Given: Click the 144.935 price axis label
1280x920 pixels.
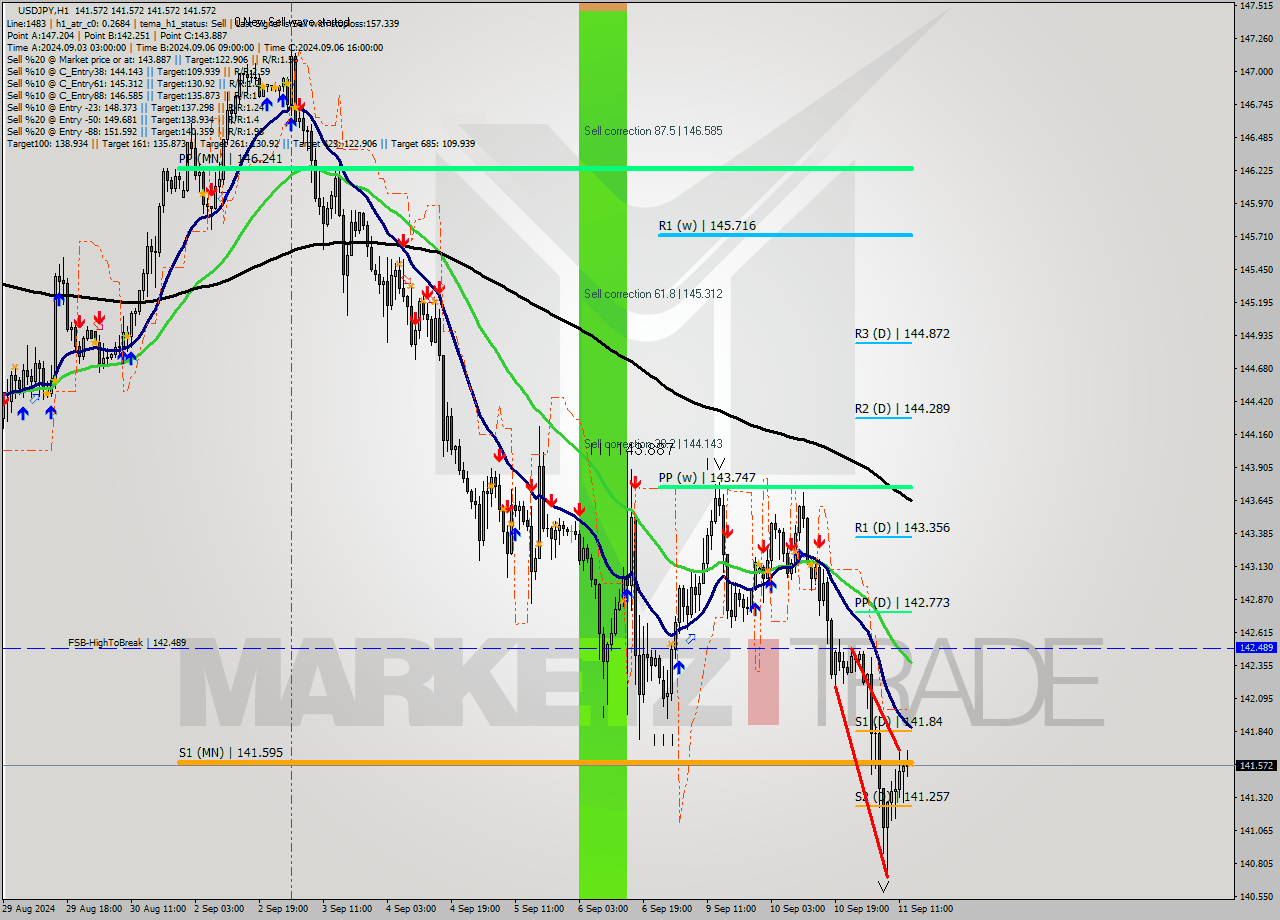Looking at the screenshot, I should [x=1256, y=336].
